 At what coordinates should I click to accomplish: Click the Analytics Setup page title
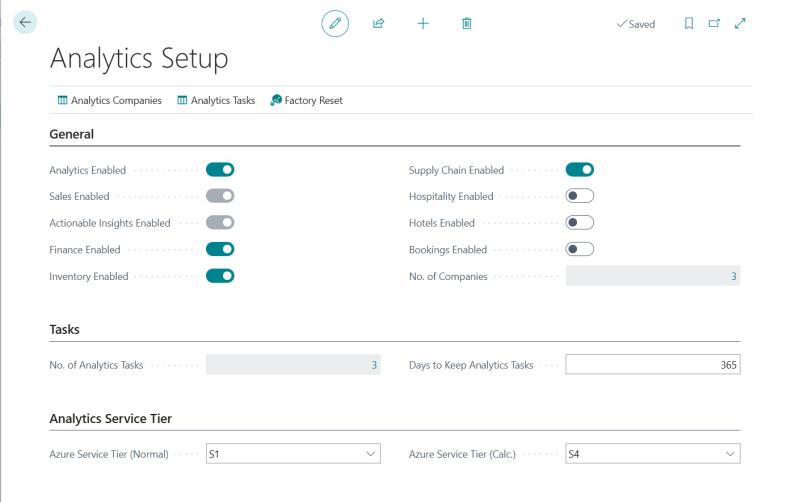[x=139, y=58]
